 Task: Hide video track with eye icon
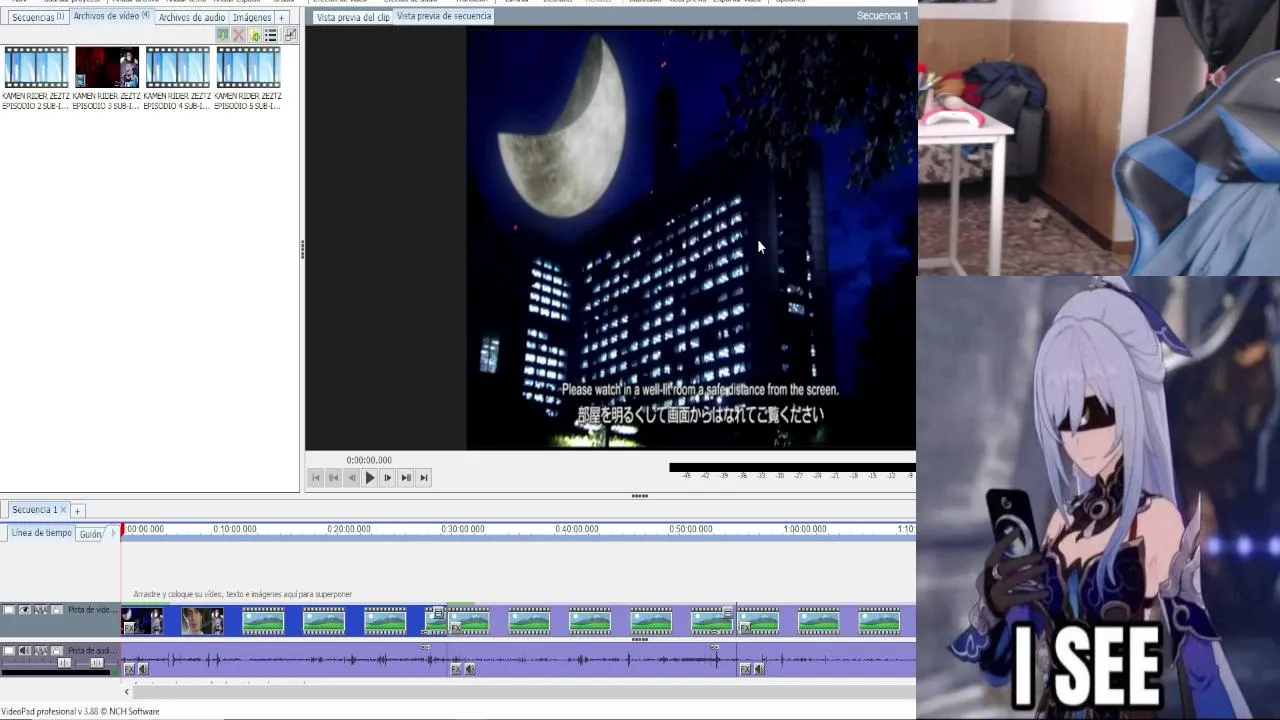click(x=25, y=610)
